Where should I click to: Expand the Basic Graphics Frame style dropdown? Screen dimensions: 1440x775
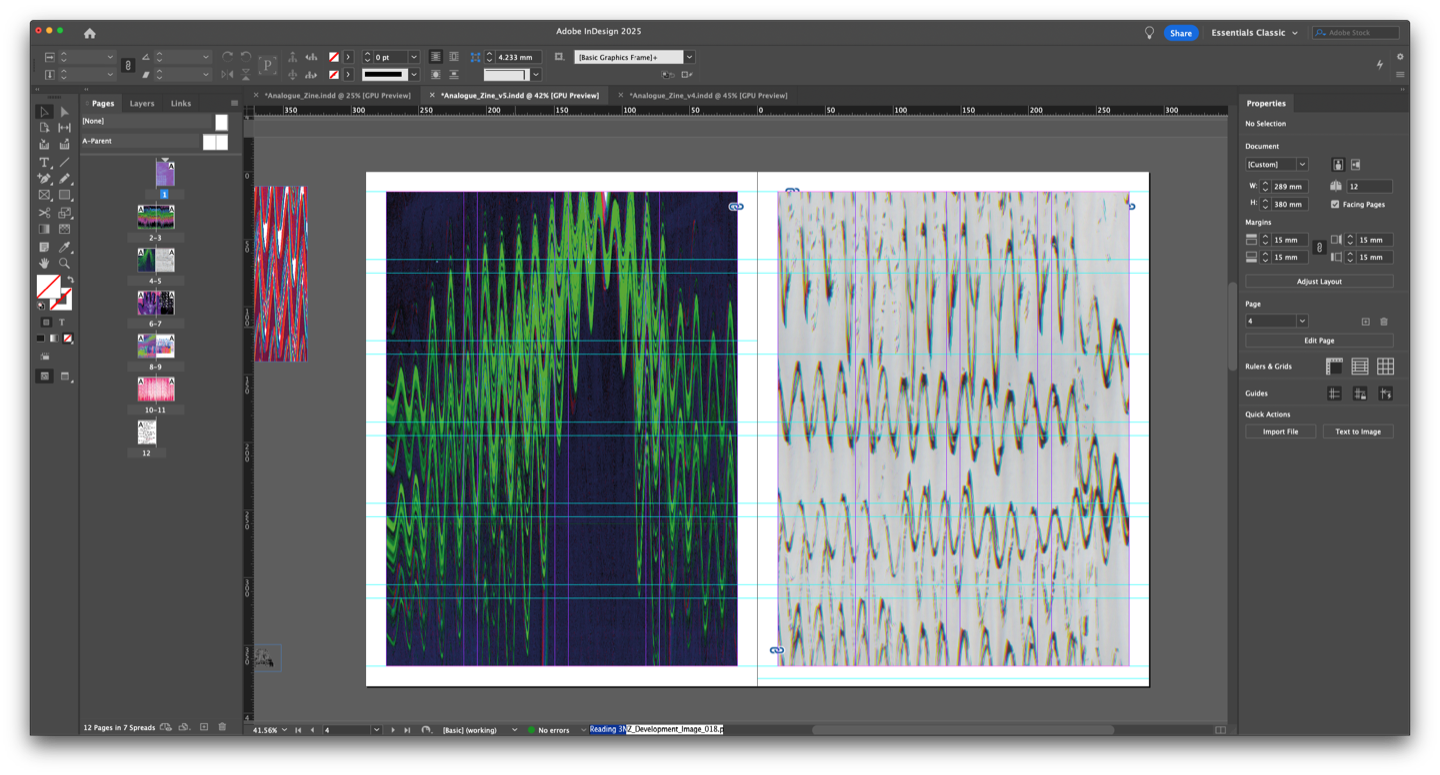click(x=689, y=57)
